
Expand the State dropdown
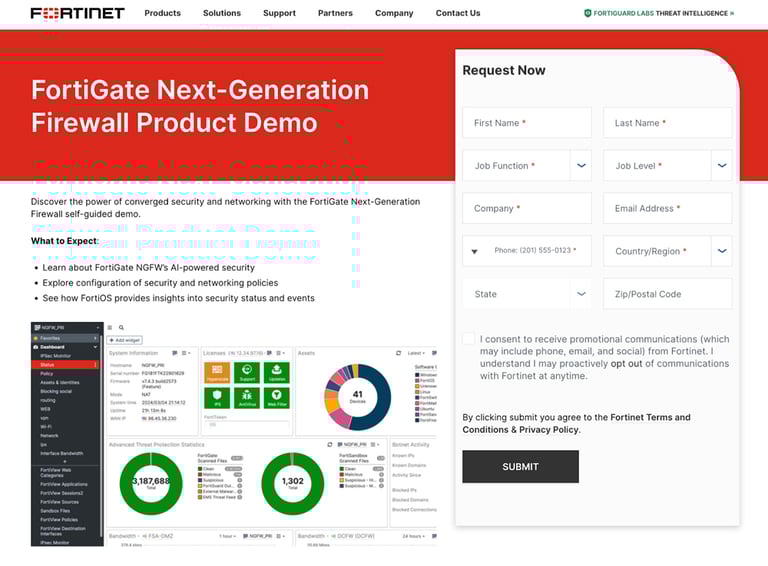point(582,294)
